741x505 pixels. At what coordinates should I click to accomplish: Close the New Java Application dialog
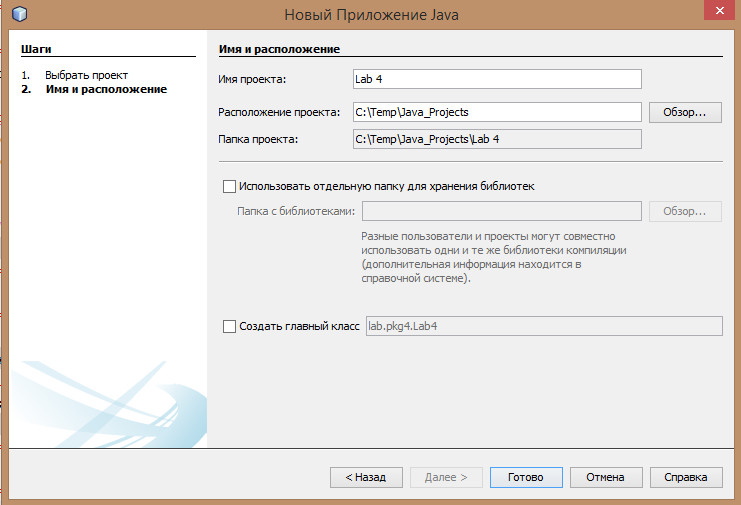719,10
